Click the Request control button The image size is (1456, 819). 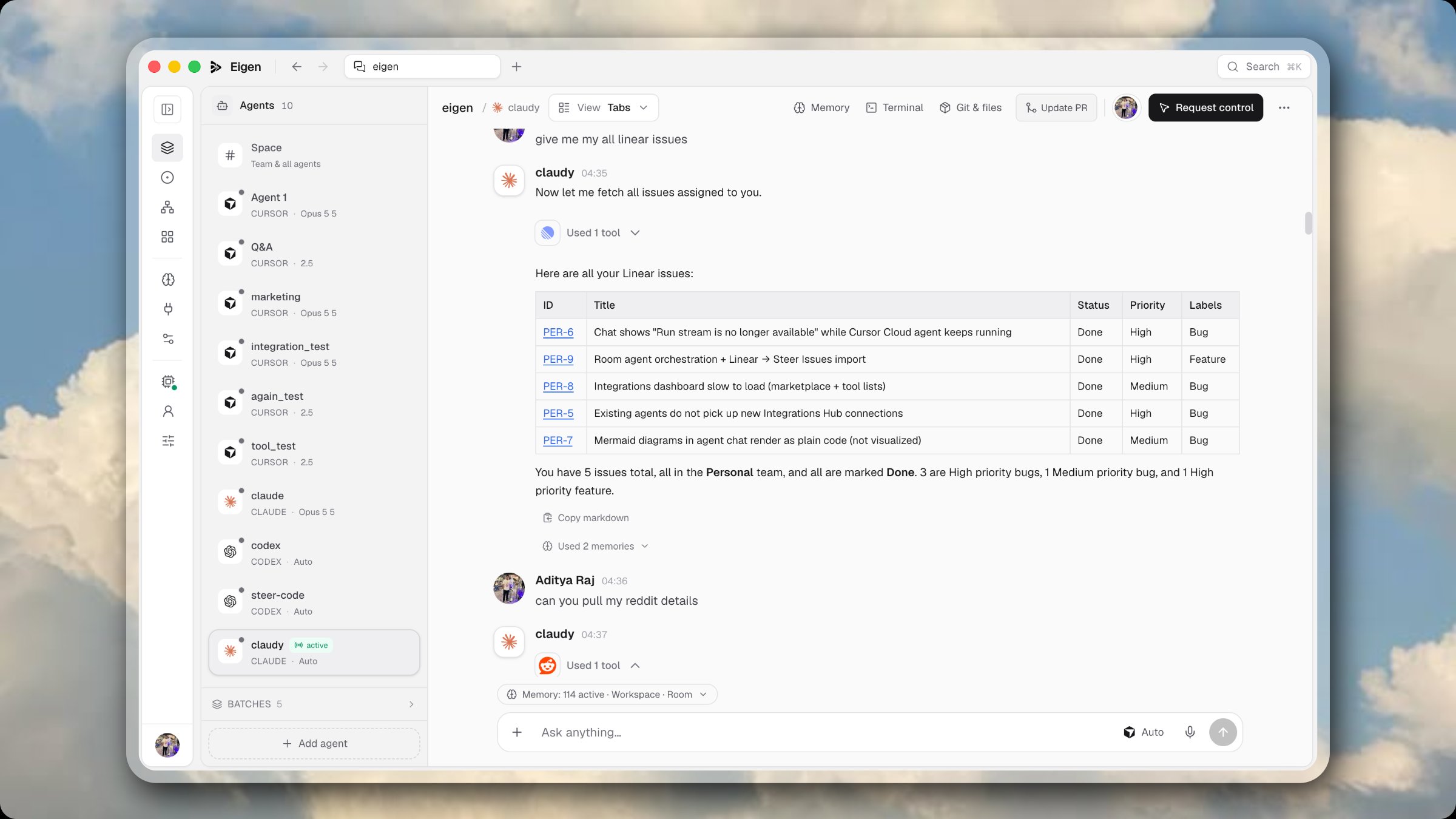pyautogui.click(x=1205, y=107)
